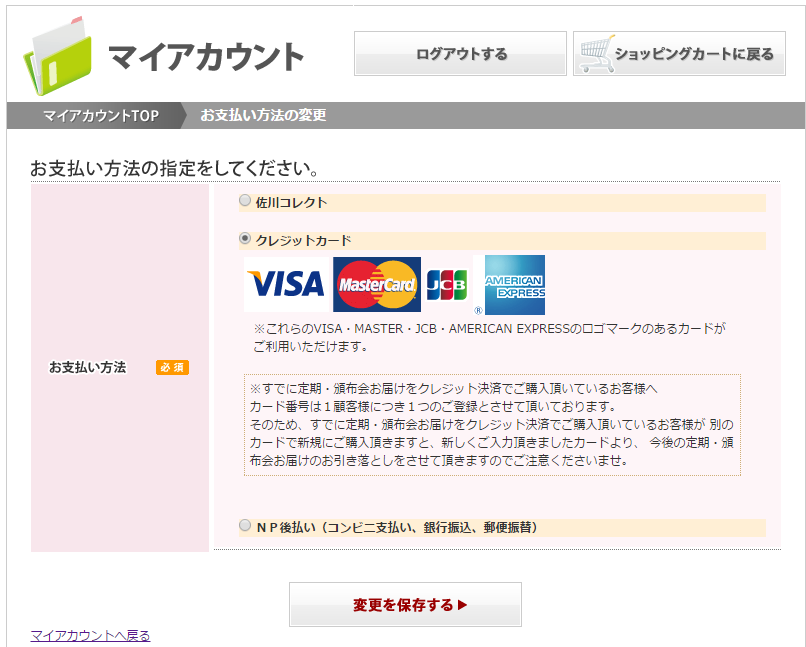
Task: Click the マイアカウント page title
Action: point(206,57)
